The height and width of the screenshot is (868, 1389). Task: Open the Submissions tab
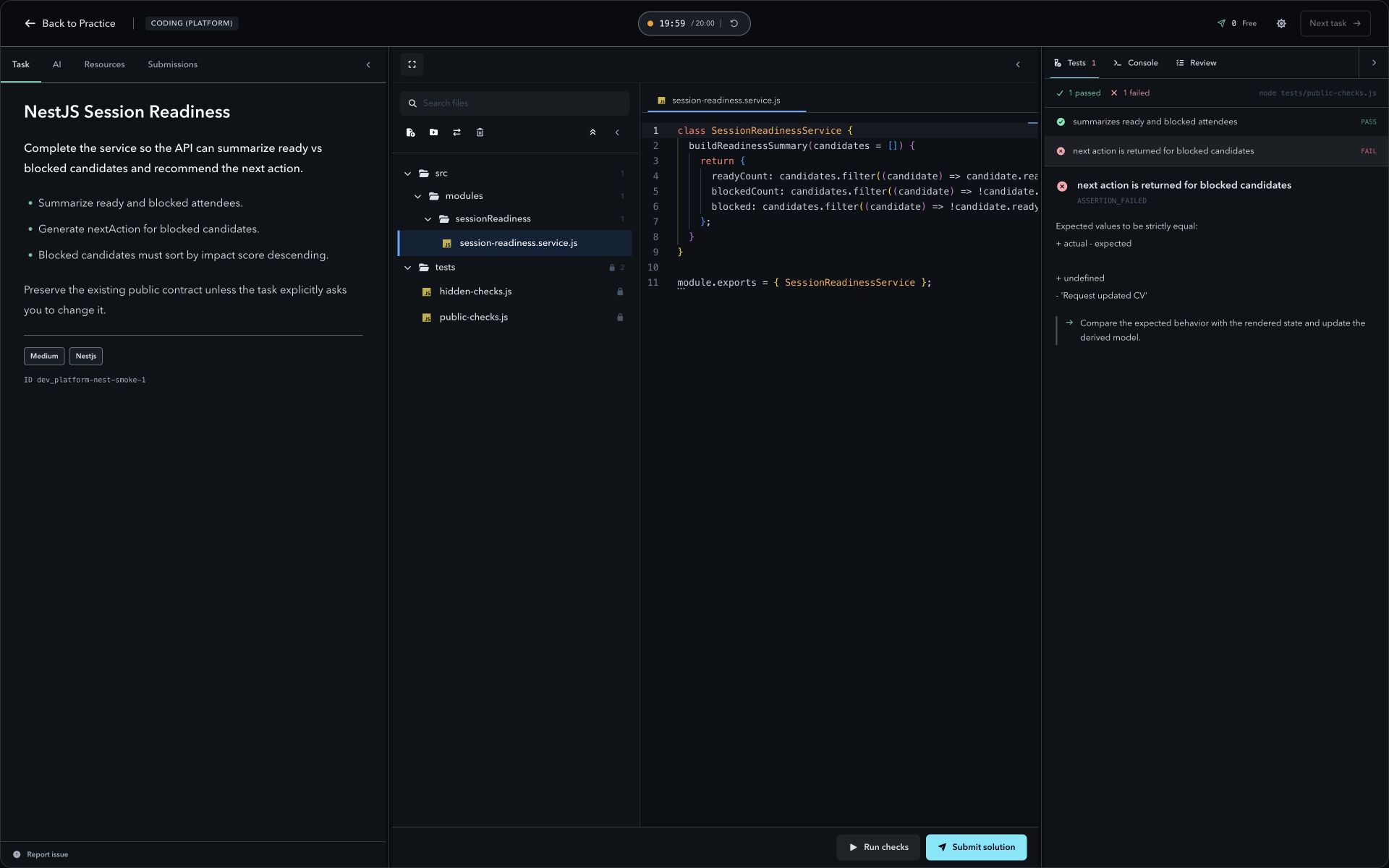tap(172, 64)
